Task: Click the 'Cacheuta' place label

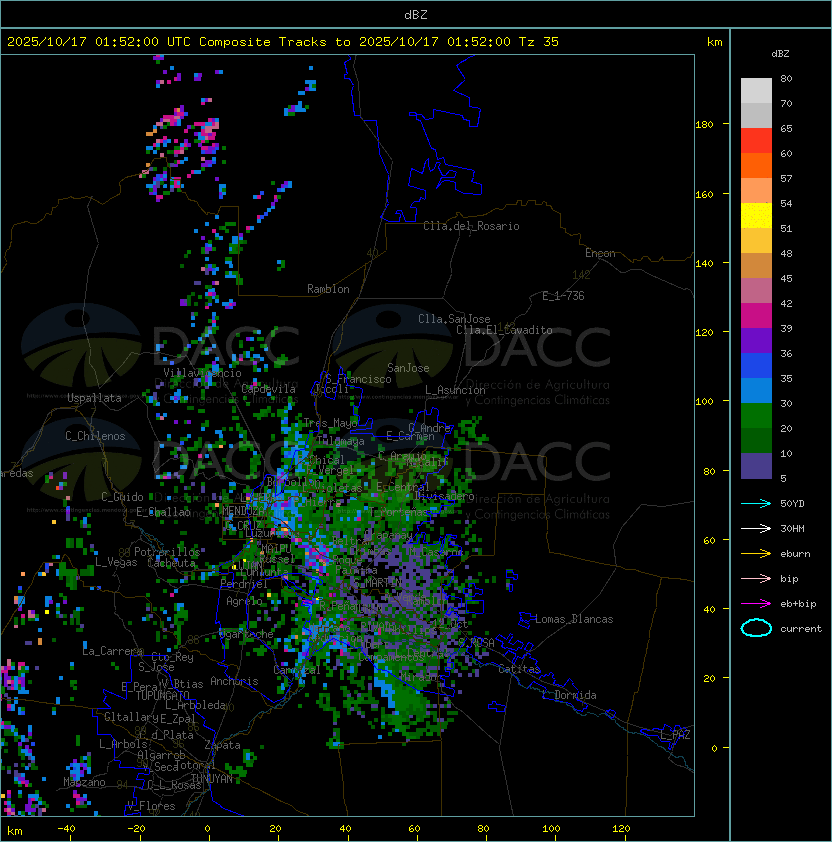Action: pyautogui.click(x=171, y=563)
